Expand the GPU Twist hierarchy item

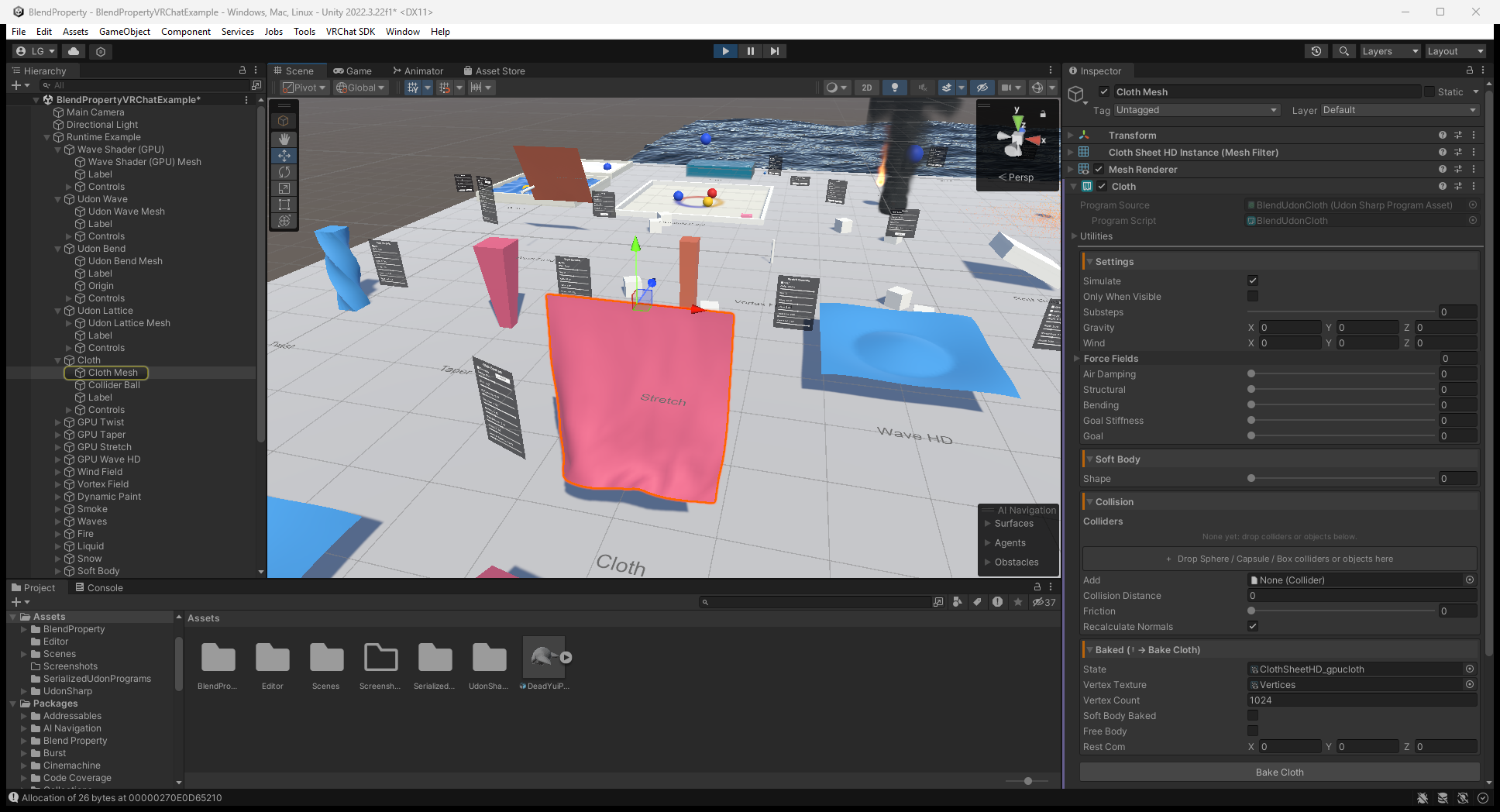tap(58, 422)
